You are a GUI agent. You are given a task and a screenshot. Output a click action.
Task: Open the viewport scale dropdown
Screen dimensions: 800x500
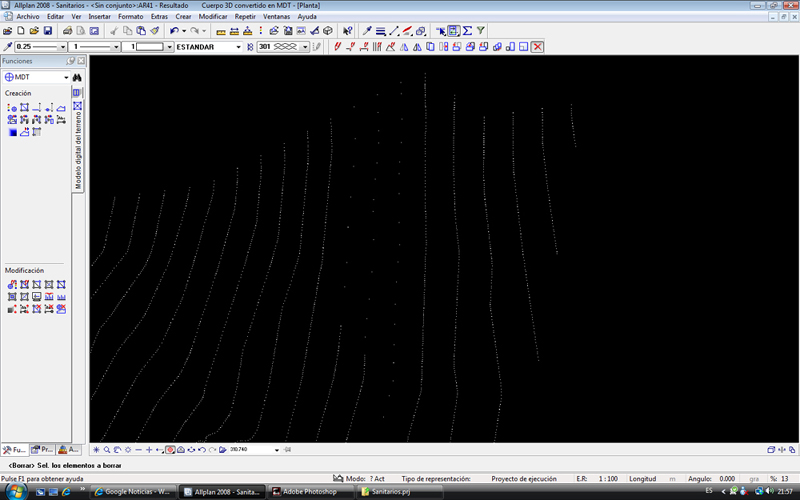[277, 450]
